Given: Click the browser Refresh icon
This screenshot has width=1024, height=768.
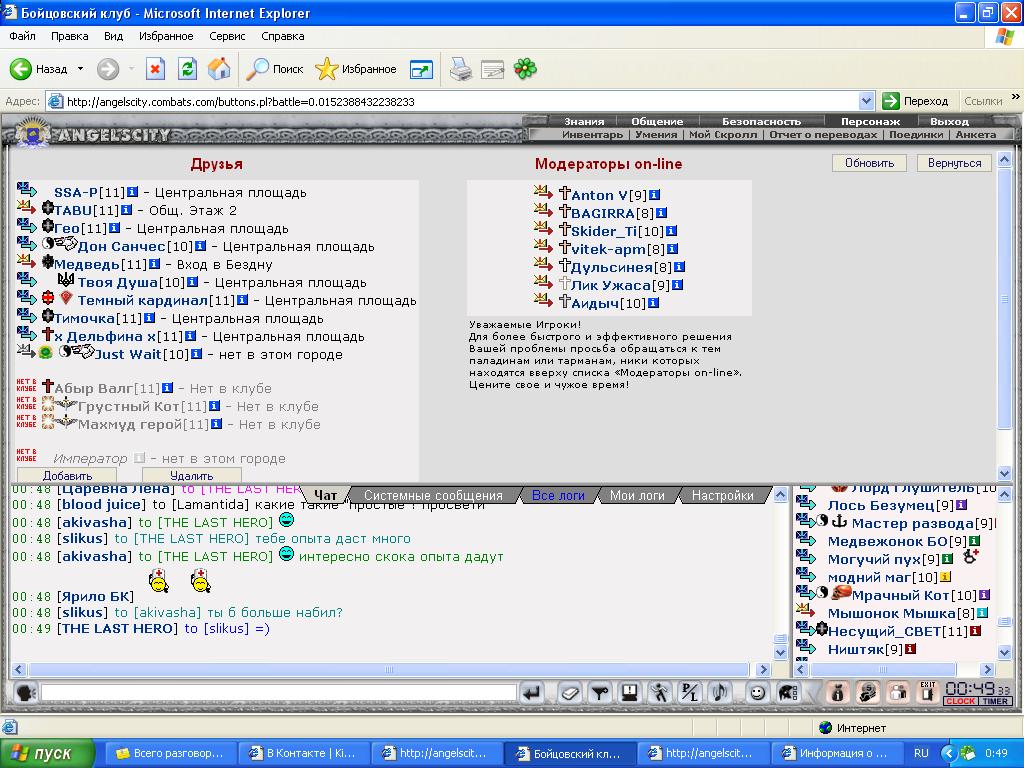Looking at the screenshot, I should click(187, 69).
